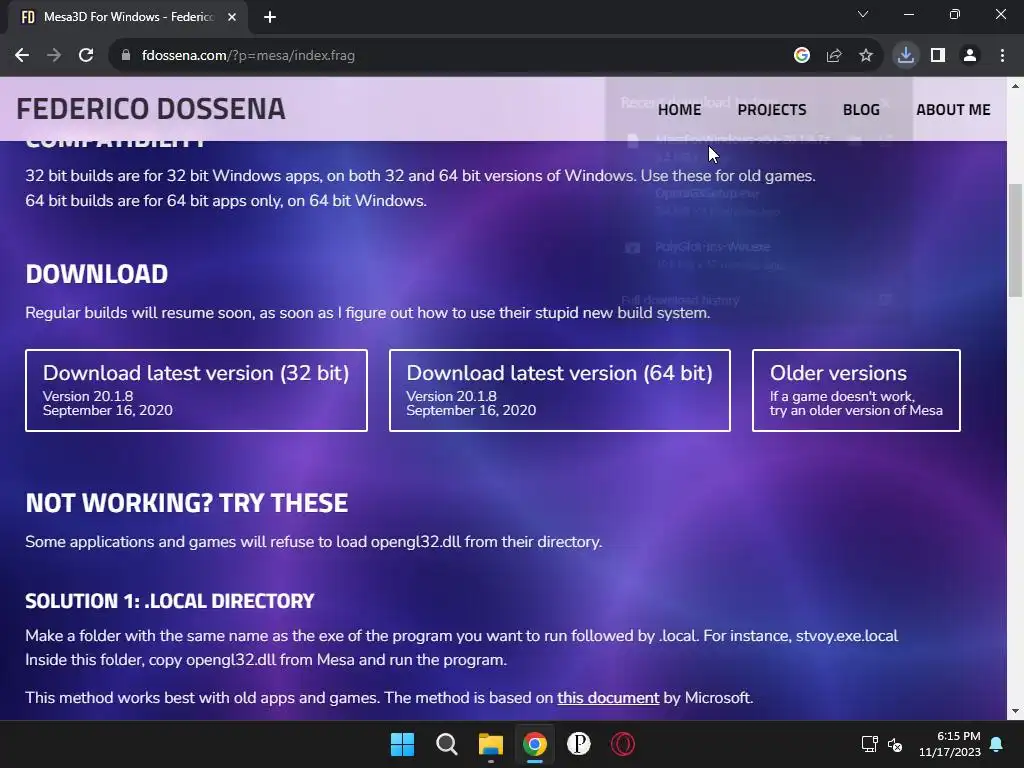Open the Windows Start menu
This screenshot has height=768, width=1024.
tap(402, 744)
